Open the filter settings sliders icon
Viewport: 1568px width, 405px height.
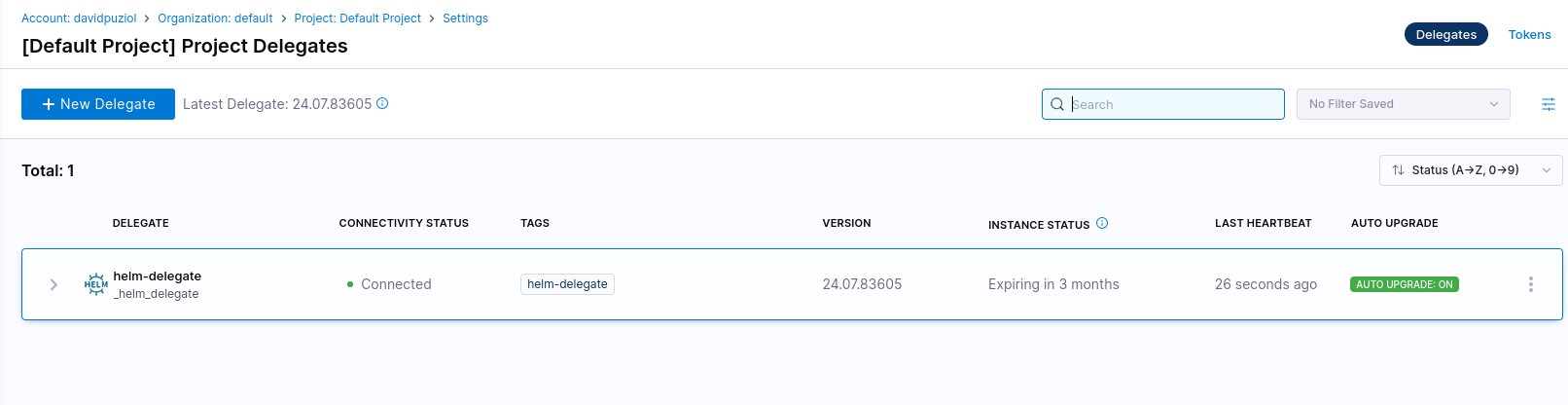click(1548, 104)
